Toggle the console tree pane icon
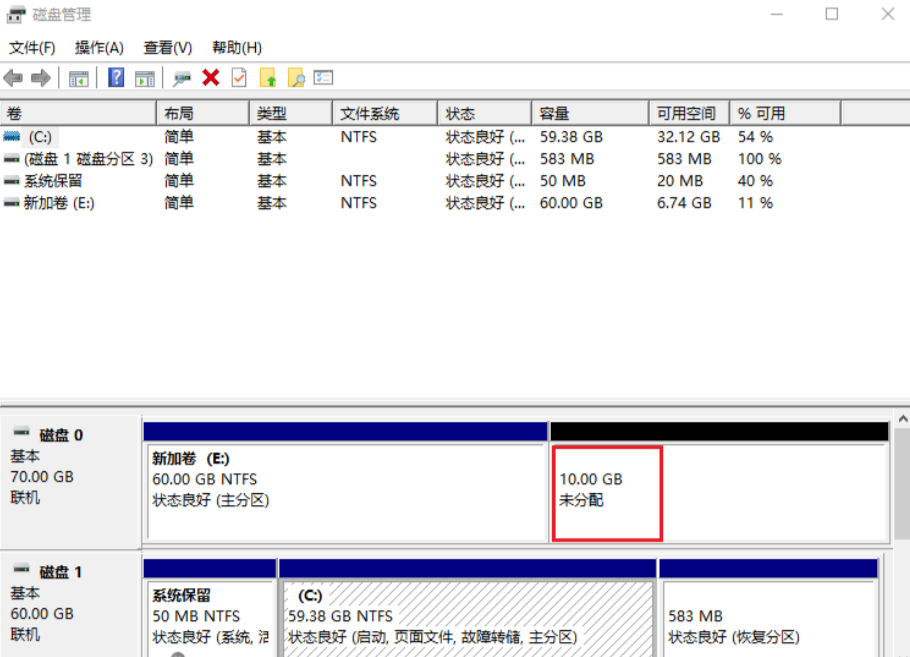 [x=79, y=78]
